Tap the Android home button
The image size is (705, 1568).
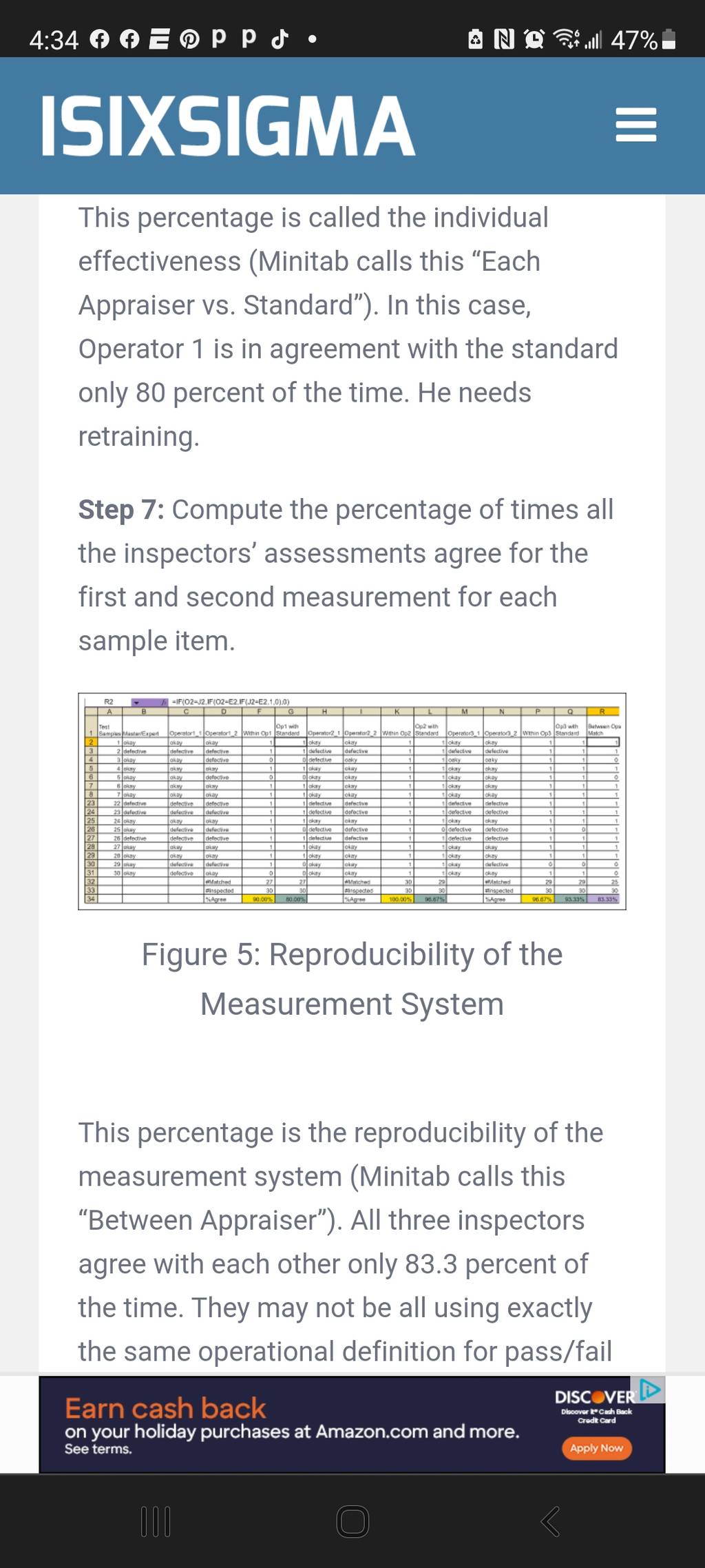(x=352, y=1521)
